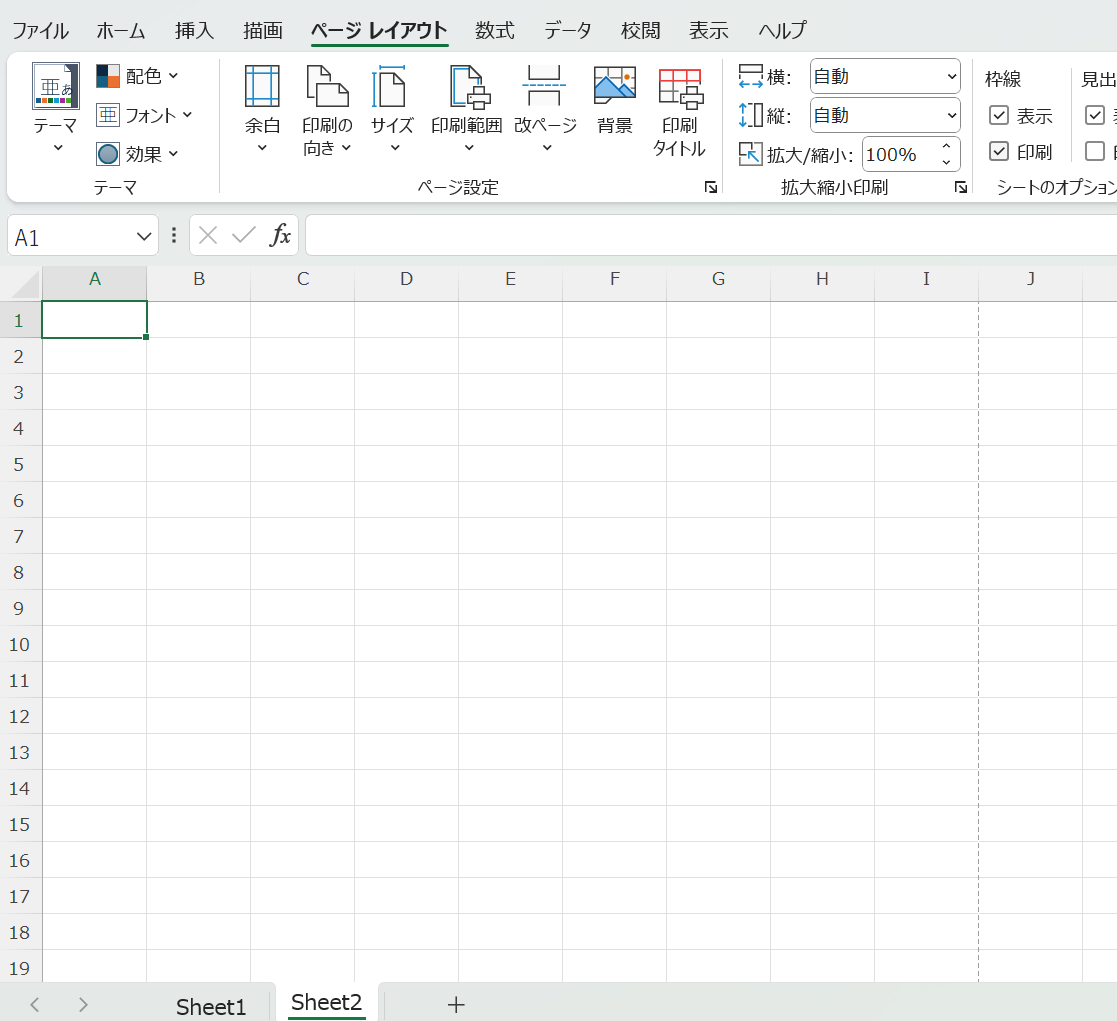Screen dimensions: 1117x1021
Task: Open the Name Box dropdown arrow
Action: [x=141, y=237]
